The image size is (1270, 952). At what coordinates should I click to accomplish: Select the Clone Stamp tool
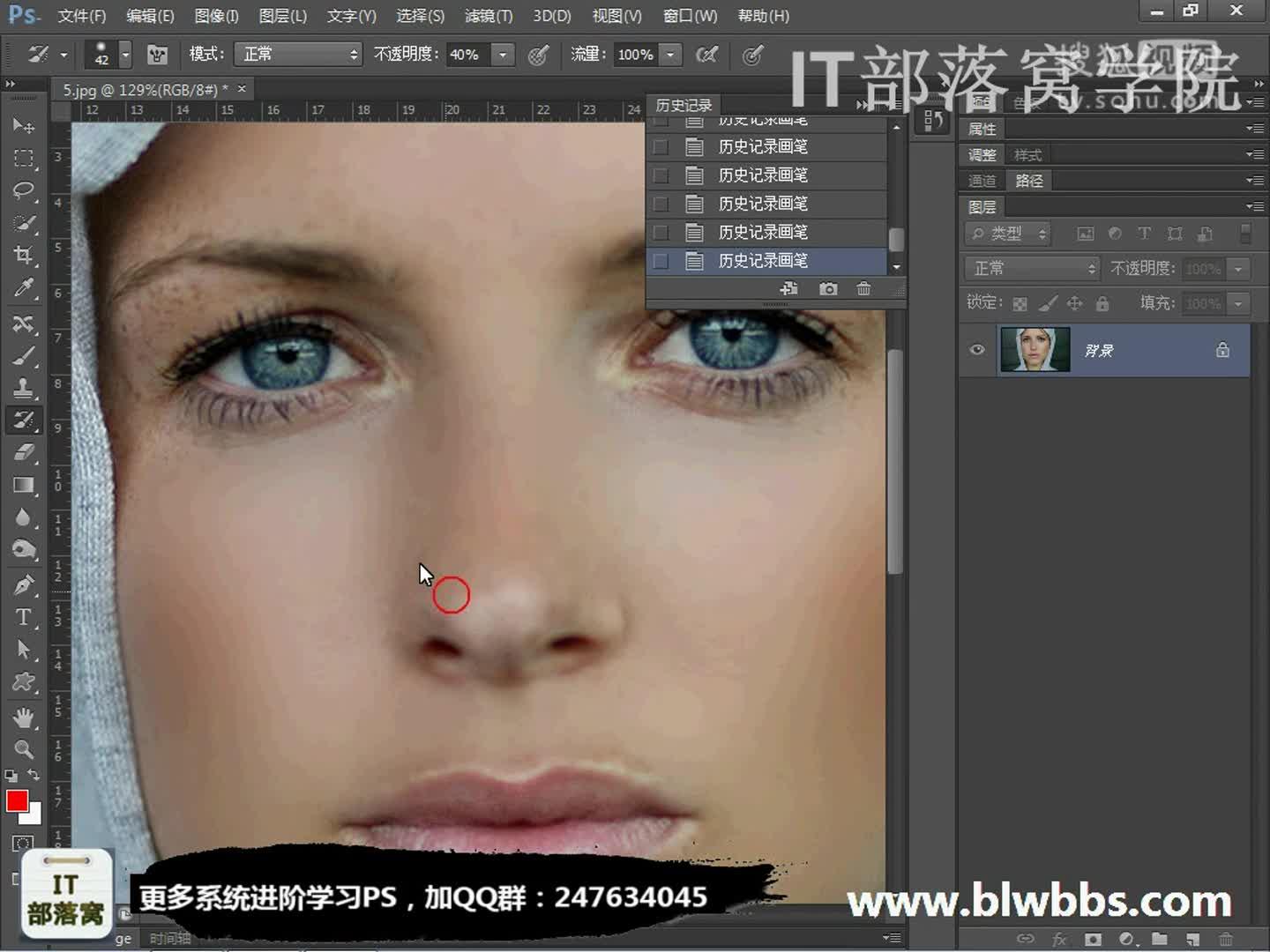click(24, 388)
